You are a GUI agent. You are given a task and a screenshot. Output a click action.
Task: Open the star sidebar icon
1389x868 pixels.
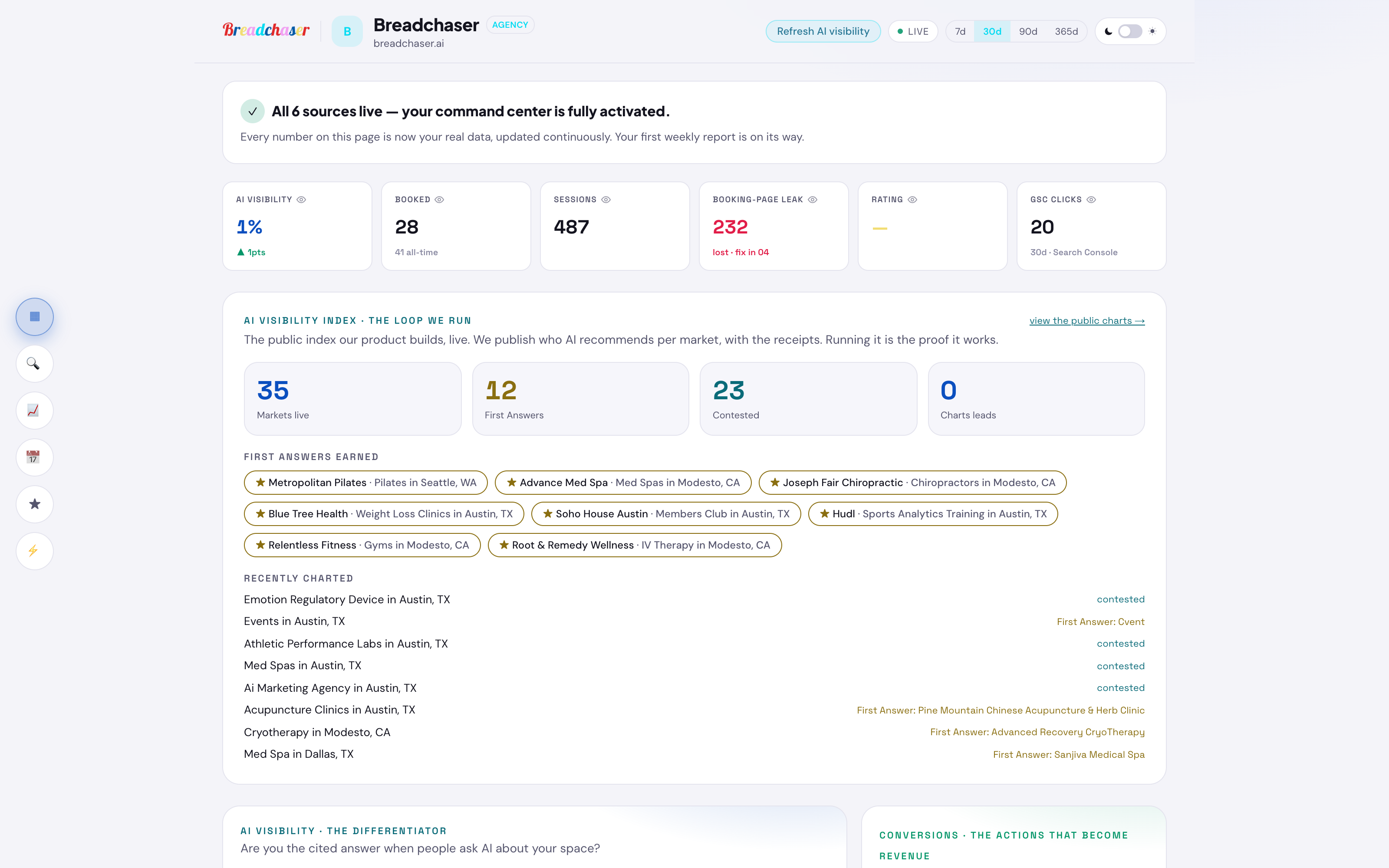click(34, 504)
